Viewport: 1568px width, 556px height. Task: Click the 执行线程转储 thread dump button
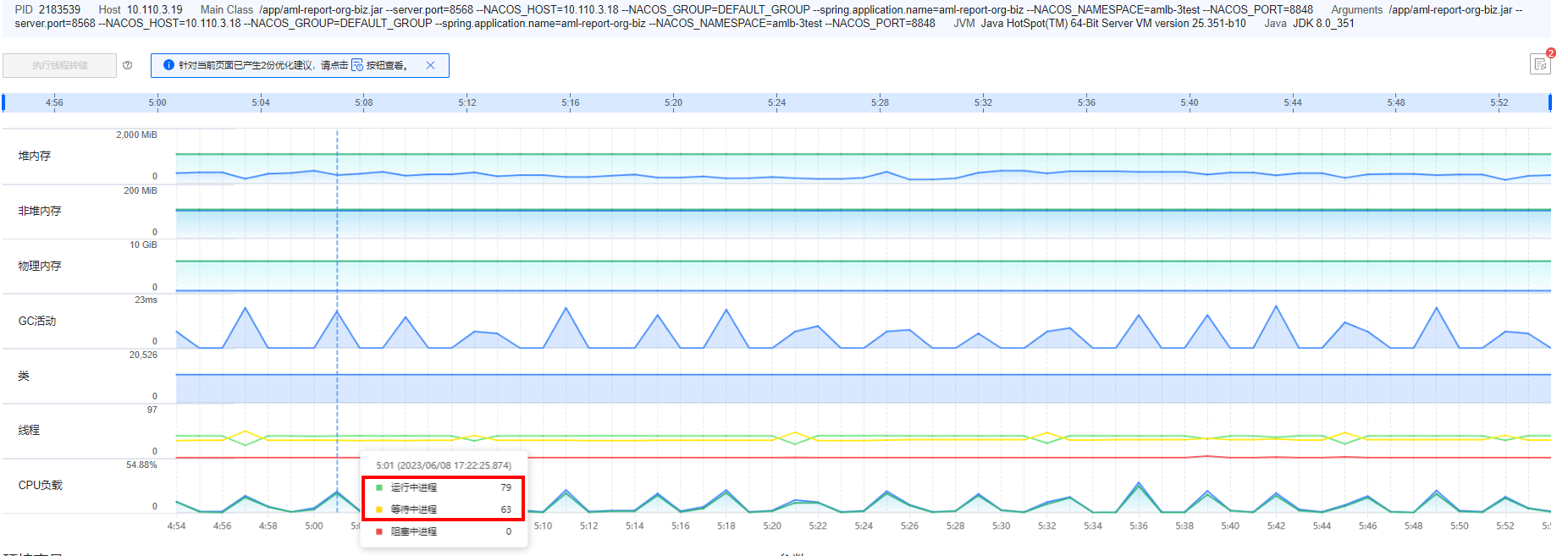59,65
